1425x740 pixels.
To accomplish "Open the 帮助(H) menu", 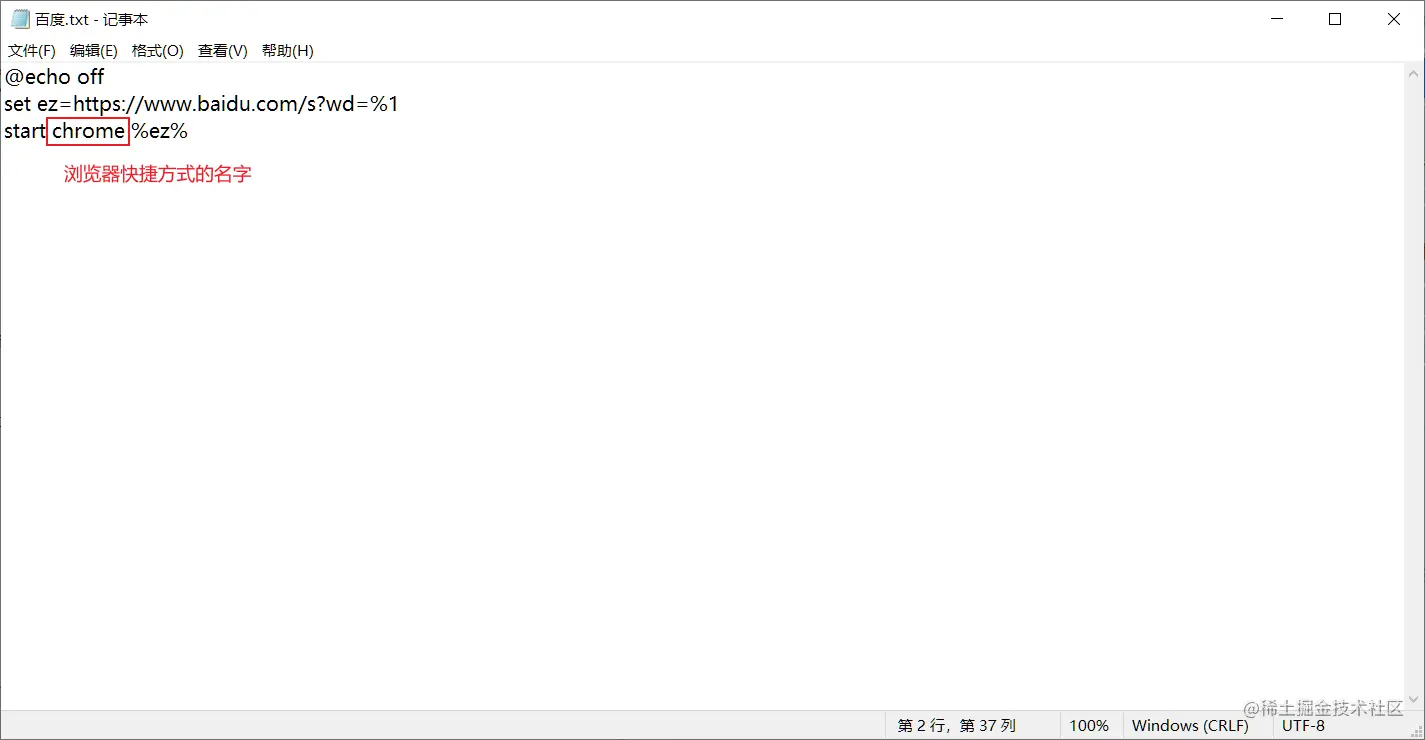I will [288, 50].
